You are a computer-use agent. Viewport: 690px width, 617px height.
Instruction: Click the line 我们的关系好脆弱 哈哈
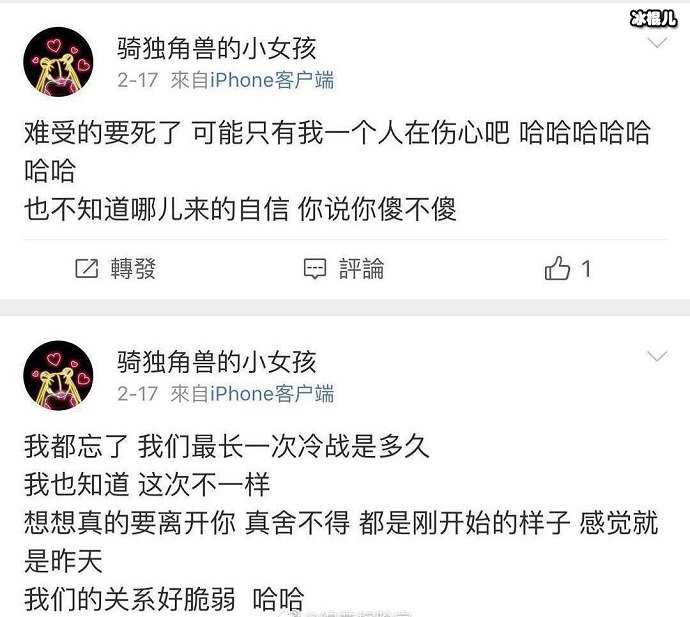(x=164, y=599)
